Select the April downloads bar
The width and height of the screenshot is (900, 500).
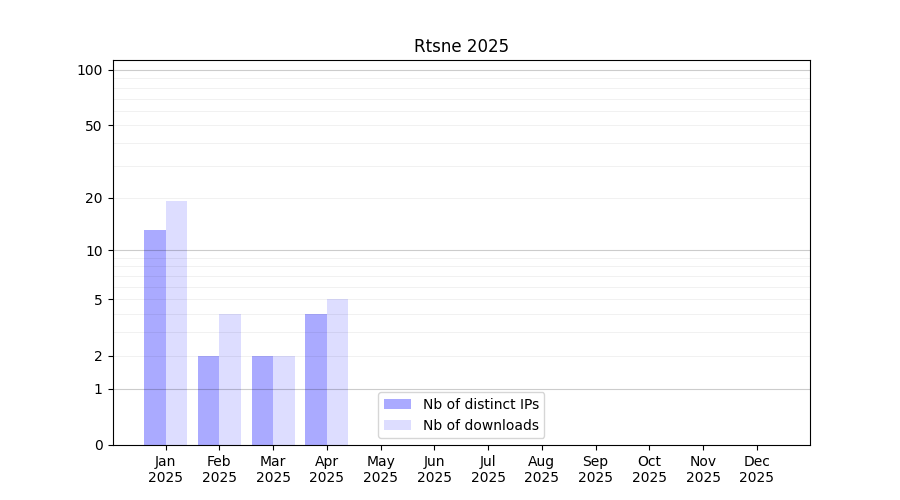pos(337,372)
